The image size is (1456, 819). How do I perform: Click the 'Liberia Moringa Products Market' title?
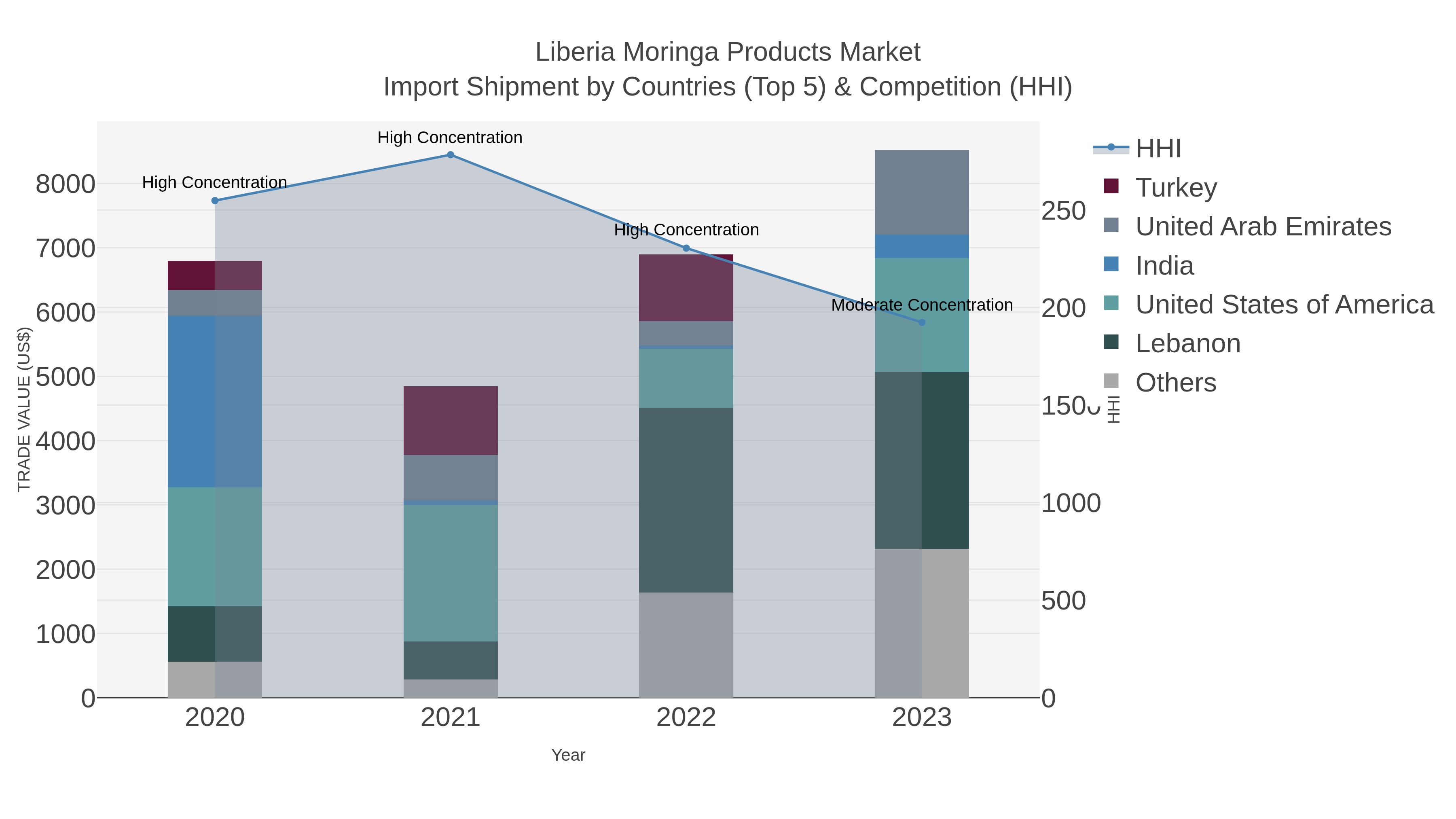coord(728,52)
